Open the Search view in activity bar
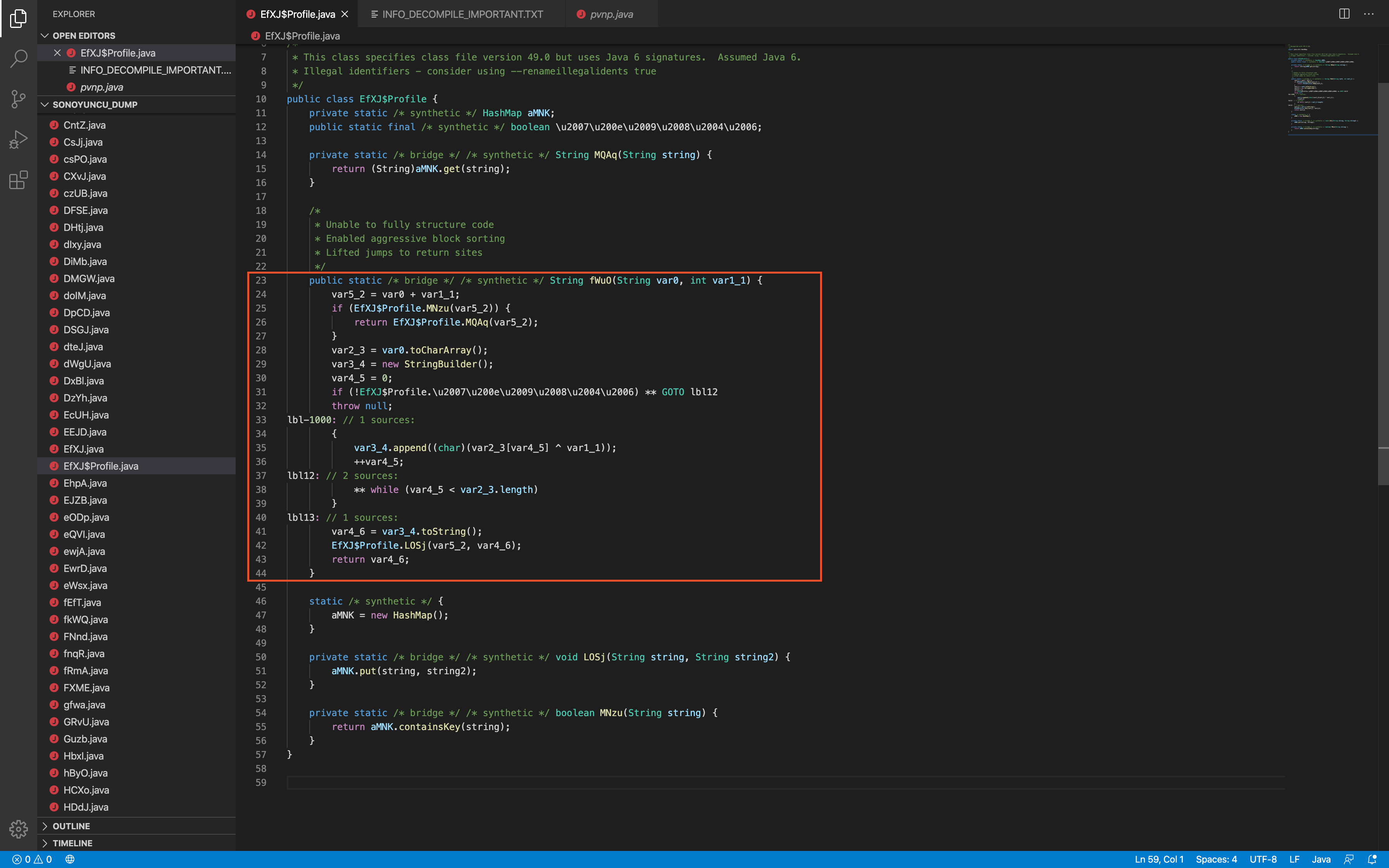1389x868 pixels. point(18,58)
